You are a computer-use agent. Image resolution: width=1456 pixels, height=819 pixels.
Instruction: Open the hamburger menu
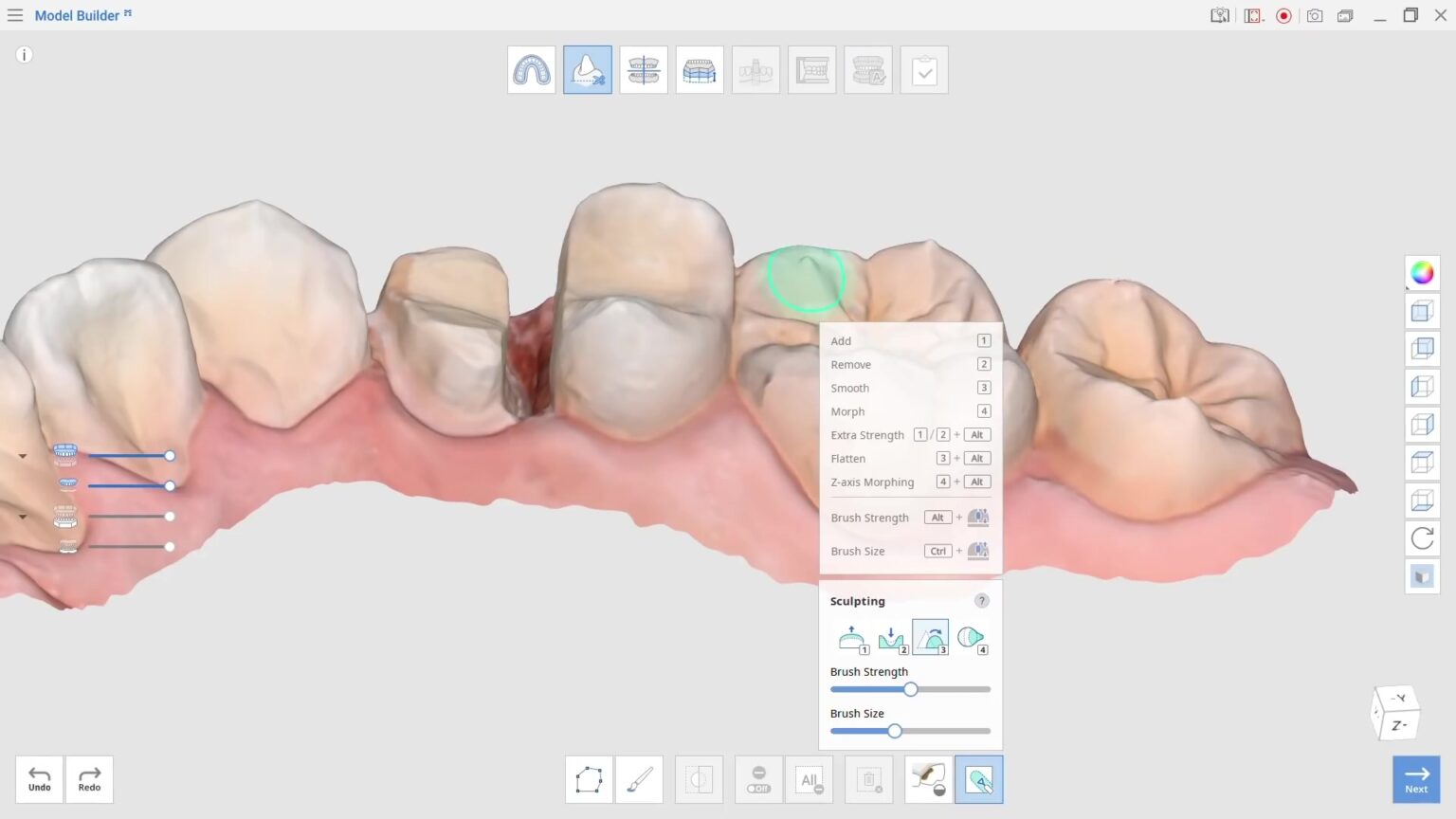pyautogui.click(x=15, y=15)
